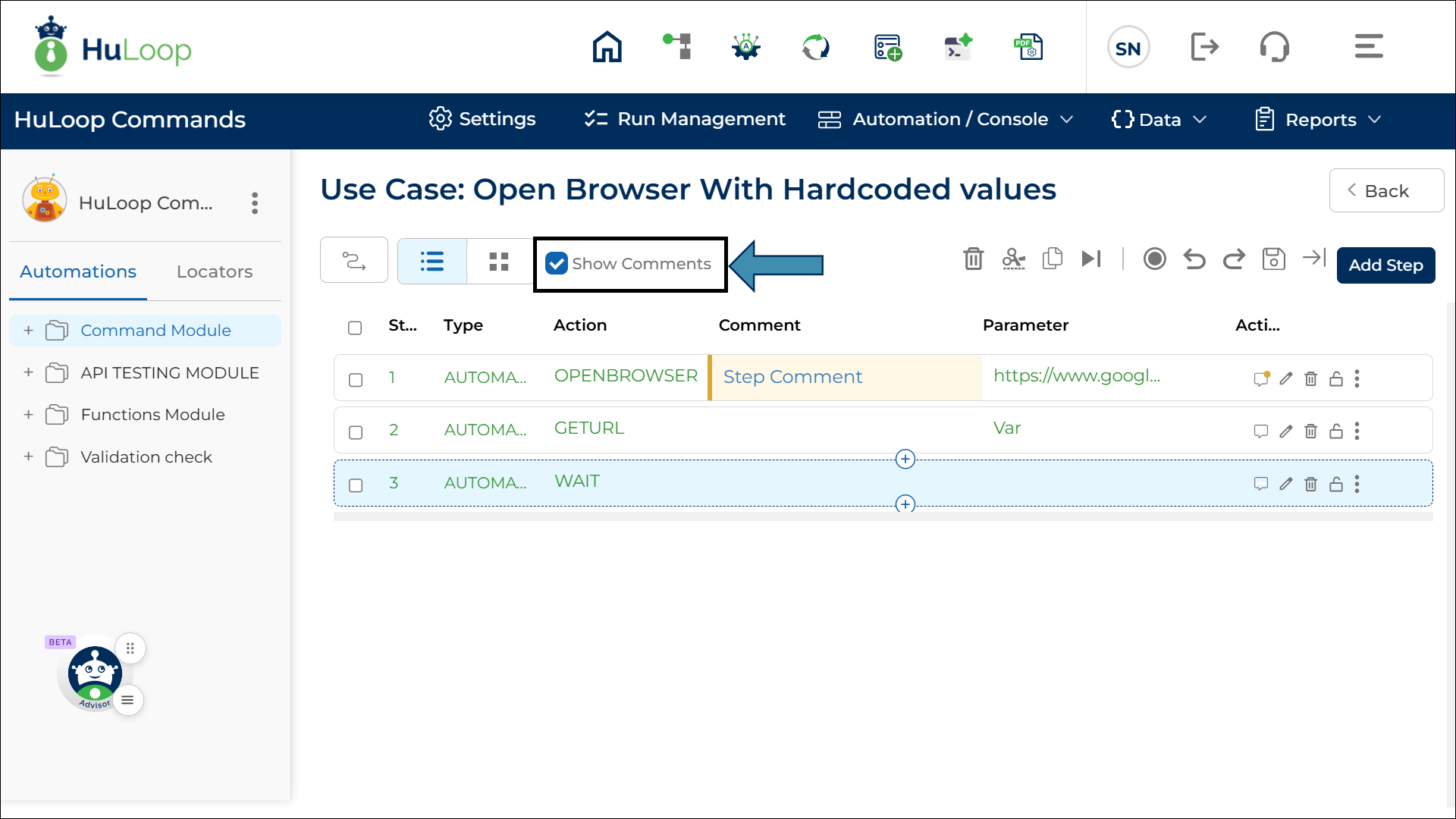
Task: Expand the API TESTING MODULE folder
Action: (28, 372)
